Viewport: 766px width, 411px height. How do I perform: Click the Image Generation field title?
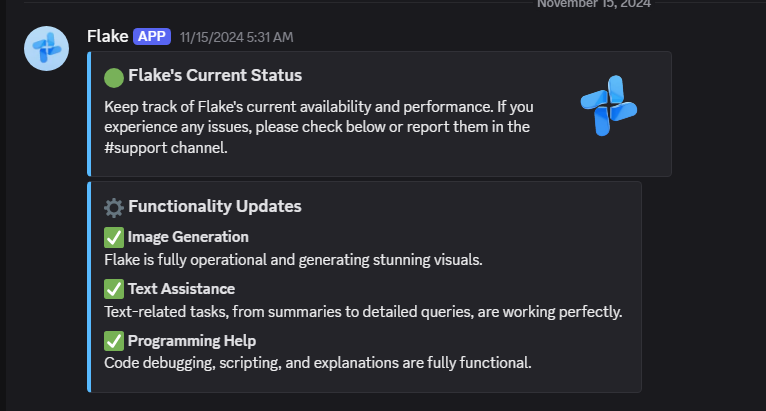click(x=188, y=237)
